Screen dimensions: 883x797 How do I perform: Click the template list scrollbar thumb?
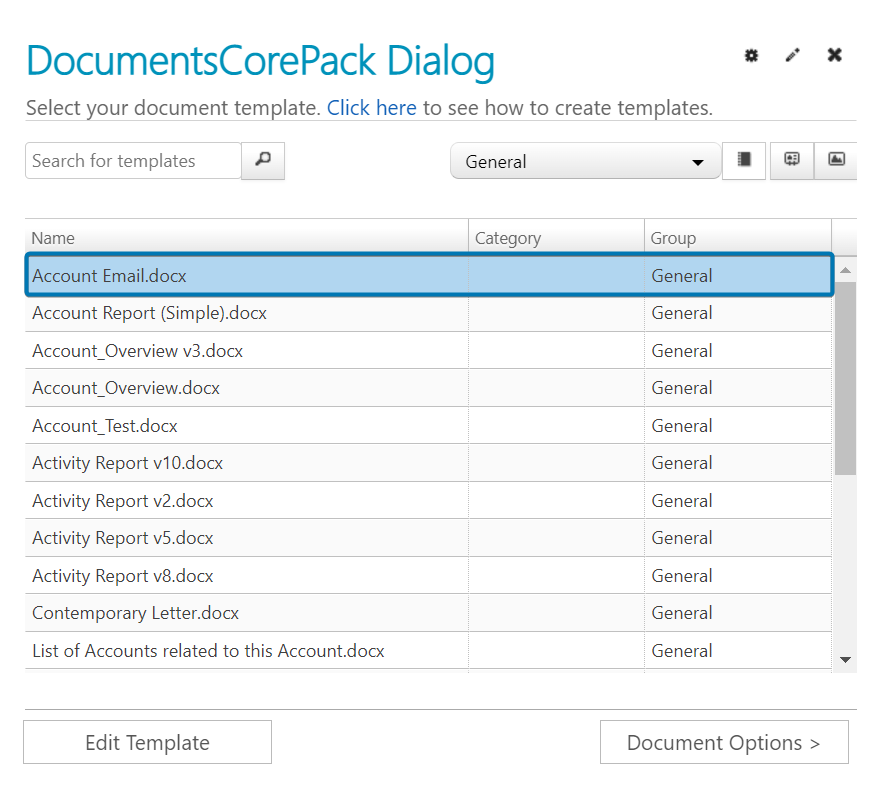point(845,379)
